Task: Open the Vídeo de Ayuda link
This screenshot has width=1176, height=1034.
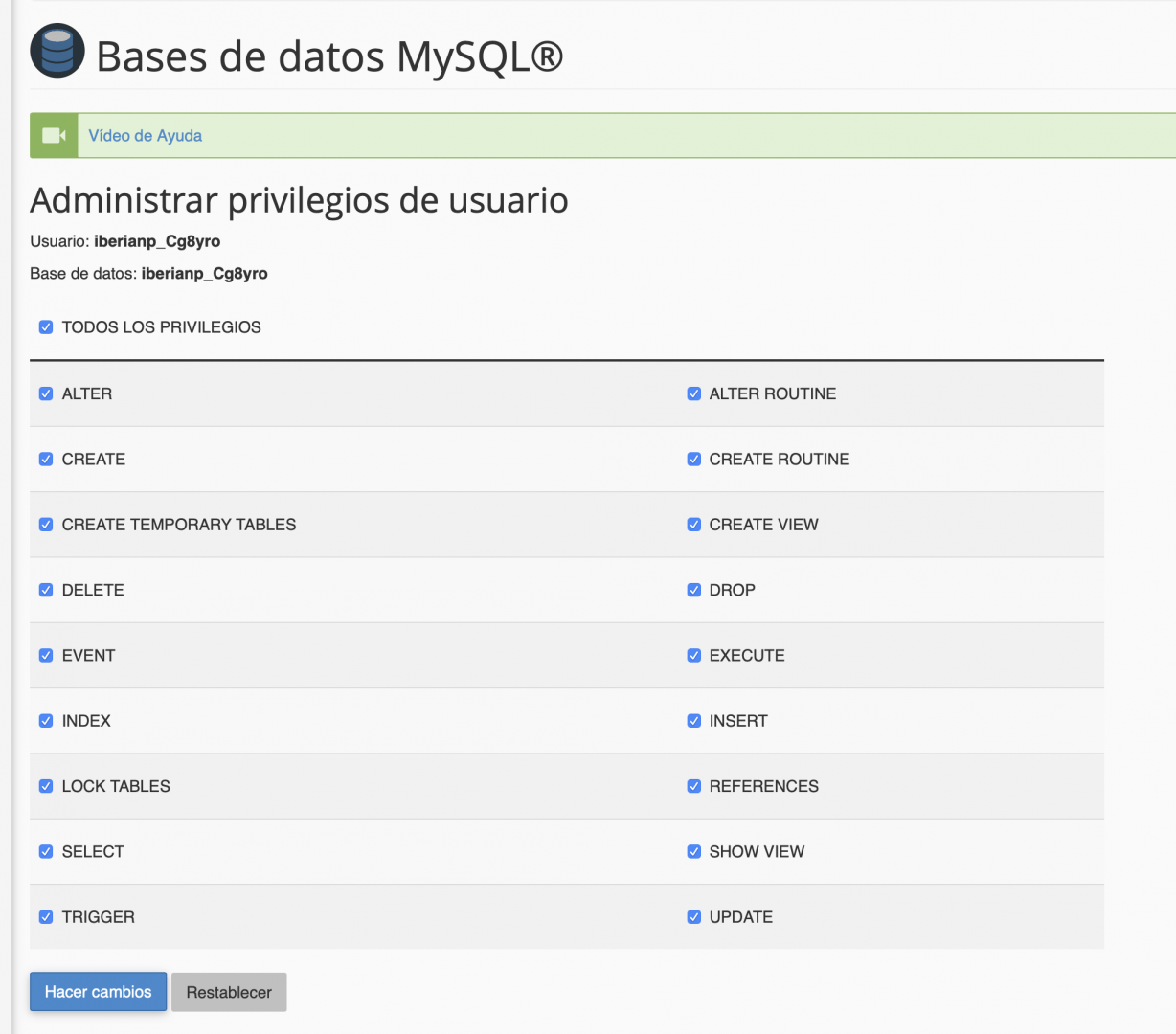Action: tap(146, 136)
